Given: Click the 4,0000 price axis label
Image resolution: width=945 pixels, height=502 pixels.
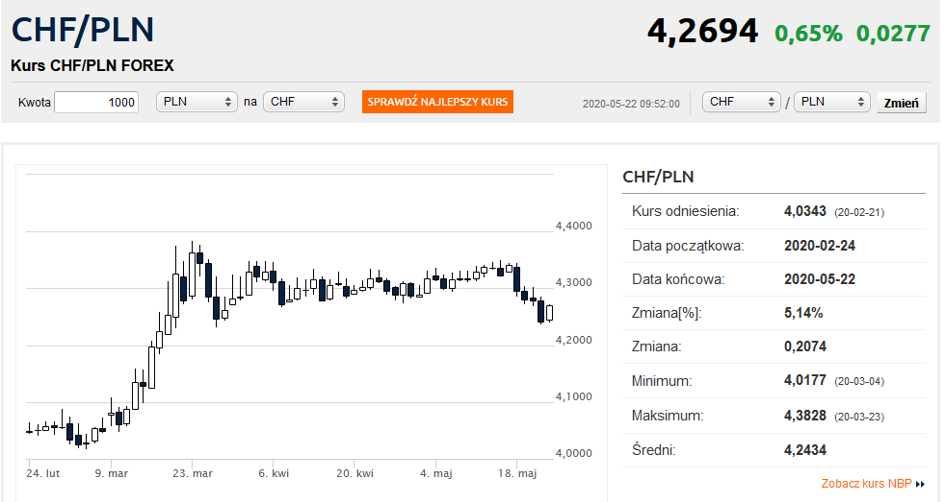Looking at the screenshot, I should tap(574, 453).
